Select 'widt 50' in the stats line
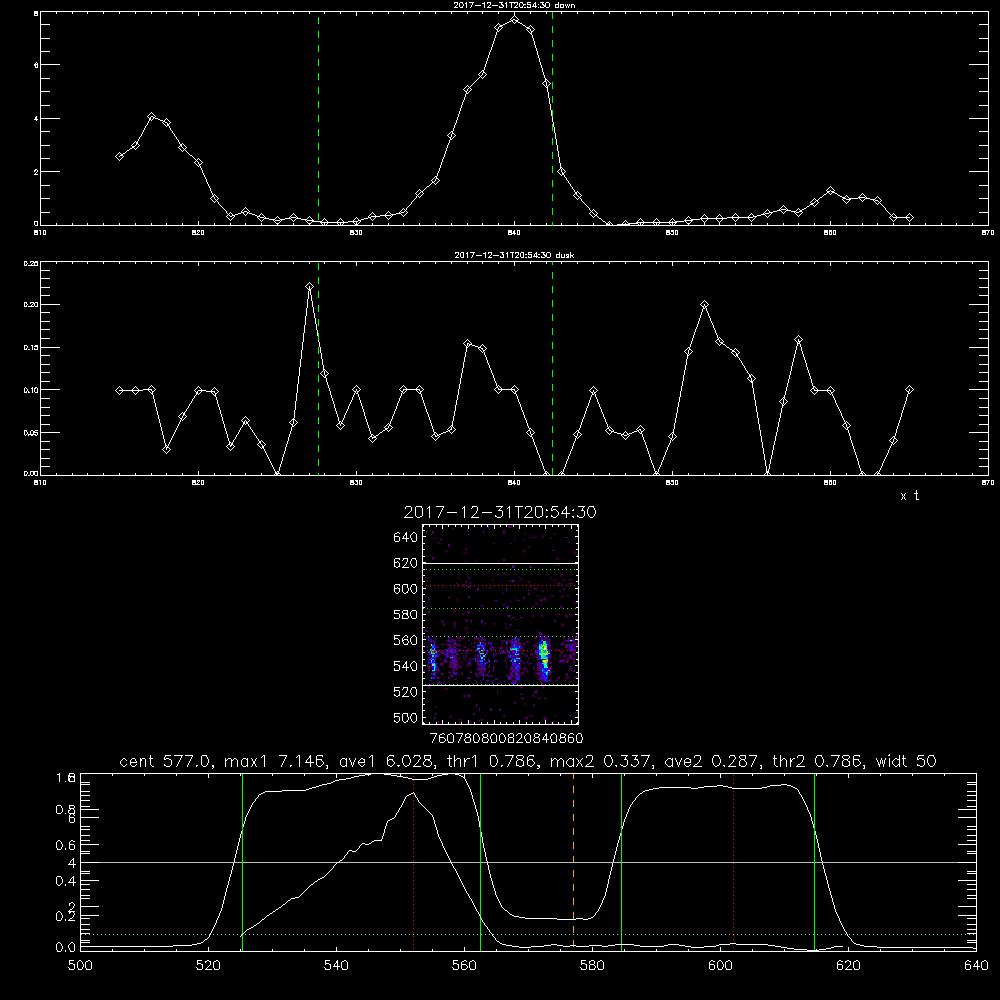The image size is (1000, 1000). coord(906,761)
